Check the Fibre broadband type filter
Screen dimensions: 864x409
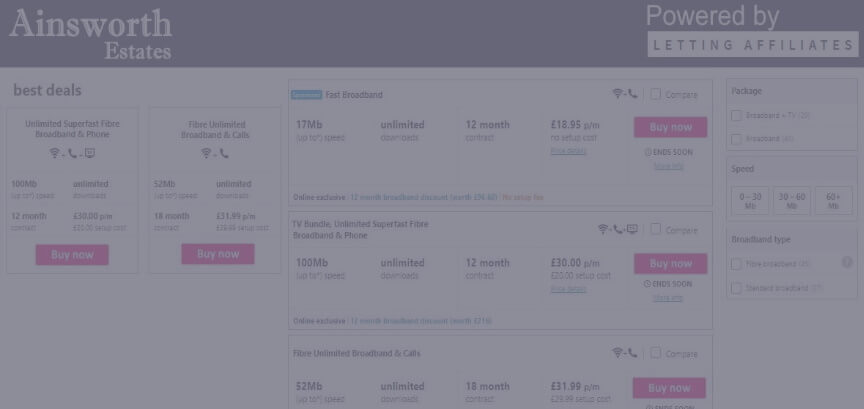click(x=737, y=264)
